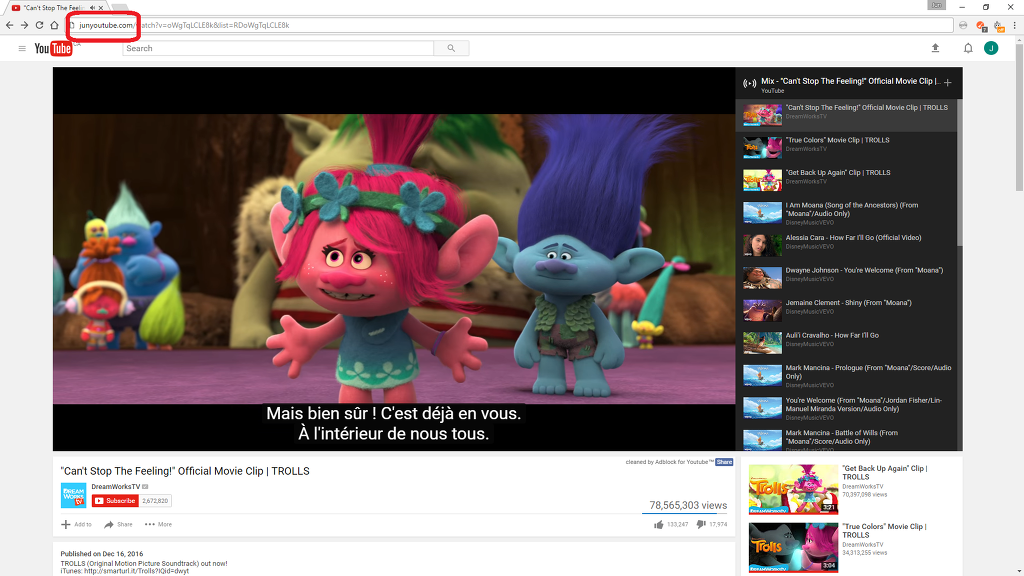Focus the YouTube Search box
Image resolution: width=1024 pixels, height=576 pixels.
278,48
